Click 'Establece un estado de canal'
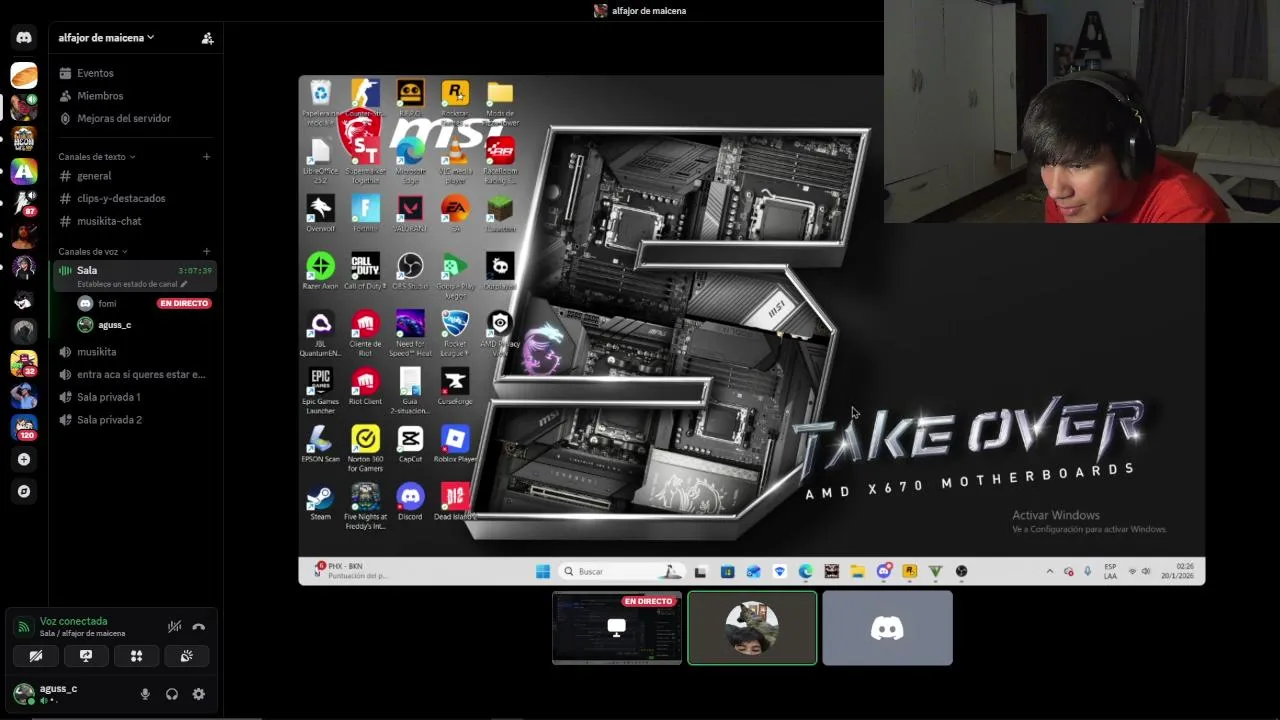This screenshot has height=720, width=1280. pos(127,284)
